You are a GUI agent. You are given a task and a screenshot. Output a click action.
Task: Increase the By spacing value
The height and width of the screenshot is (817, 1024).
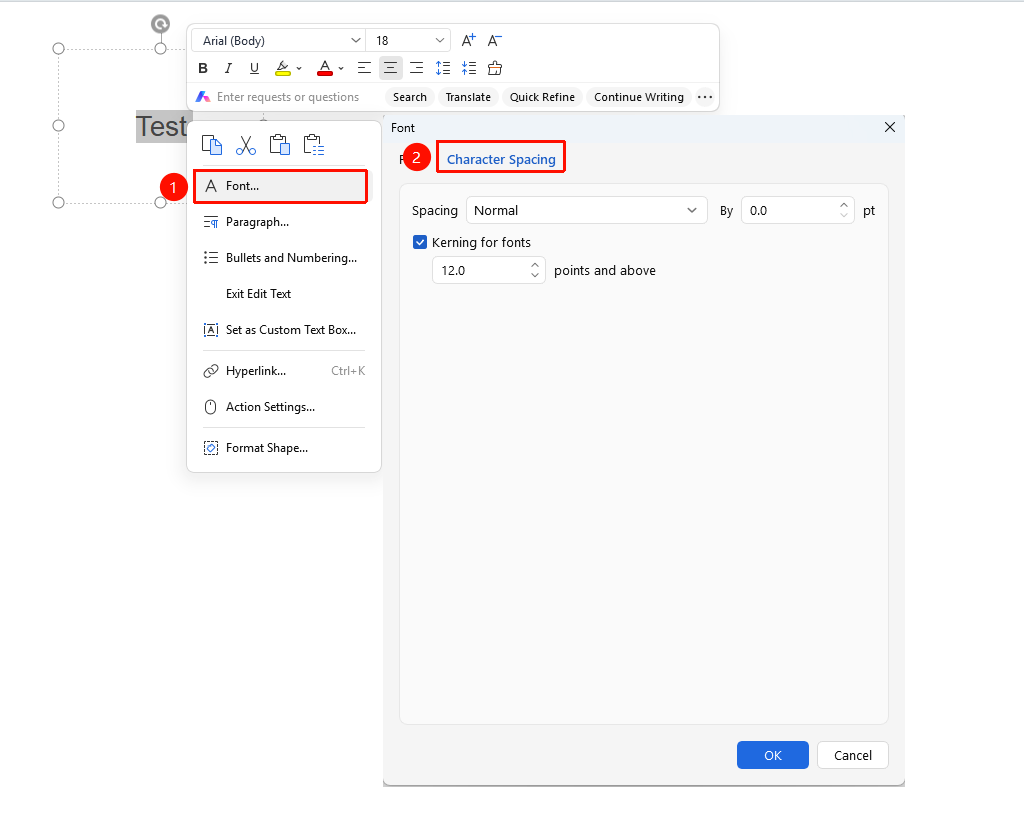click(844, 205)
